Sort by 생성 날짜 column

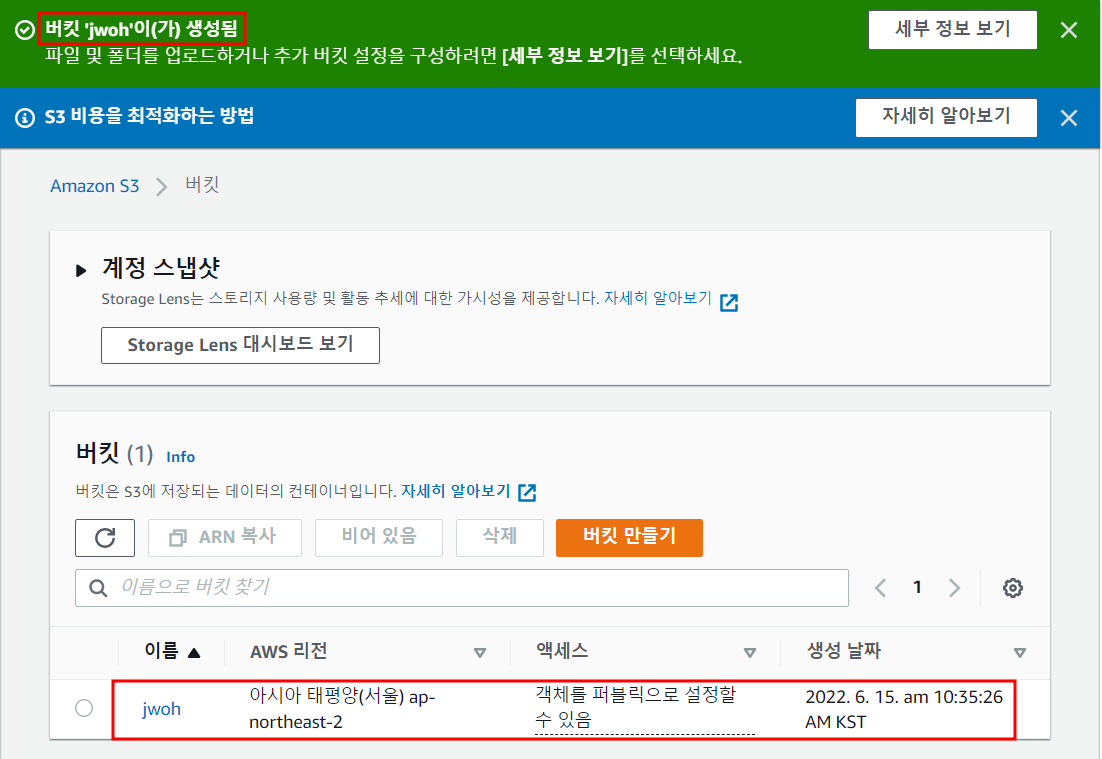pos(916,652)
